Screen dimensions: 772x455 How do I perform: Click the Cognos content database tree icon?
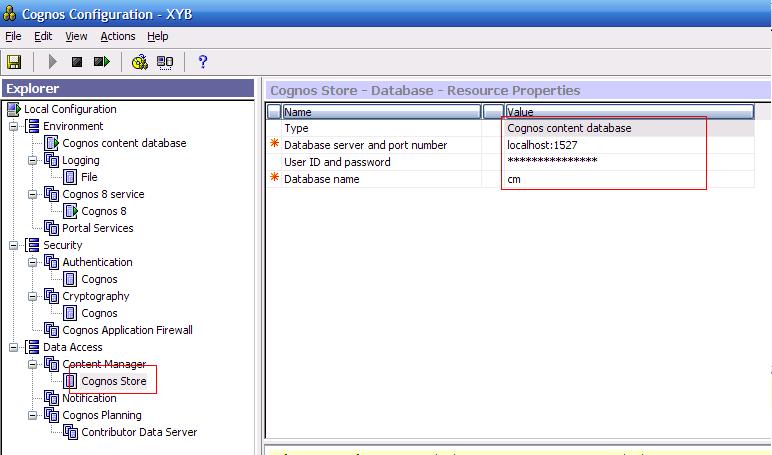coord(51,143)
